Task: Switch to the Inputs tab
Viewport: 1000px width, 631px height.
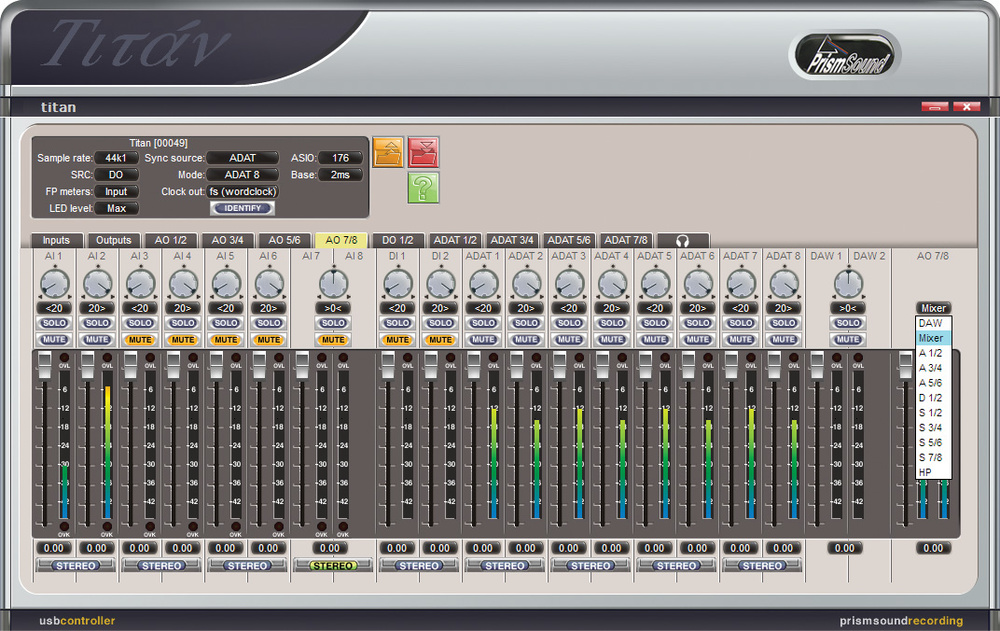Action: tap(56, 241)
